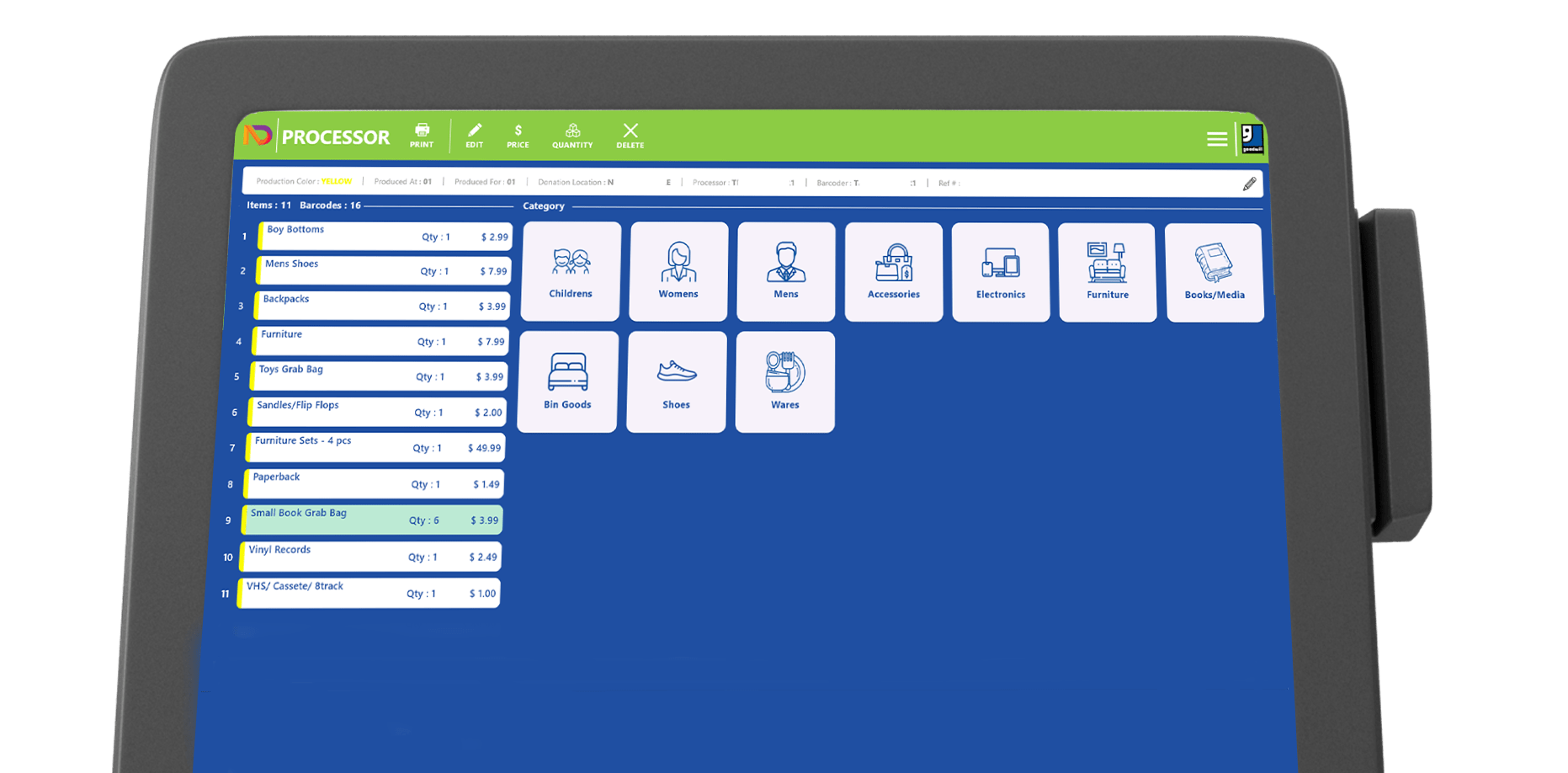The width and height of the screenshot is (1568, 773).
Task: Select the Furniture $7.99 item row
Action: click(x=380, y=341)
